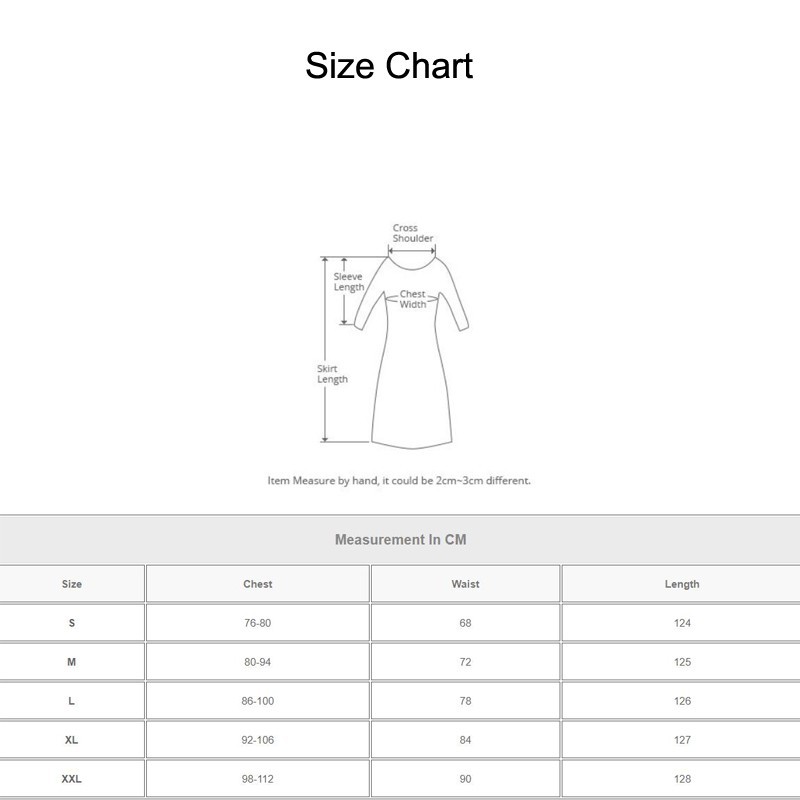Screen dimensions: 800x800
Task: Click length value 128
Action: (x=682, y=779)
